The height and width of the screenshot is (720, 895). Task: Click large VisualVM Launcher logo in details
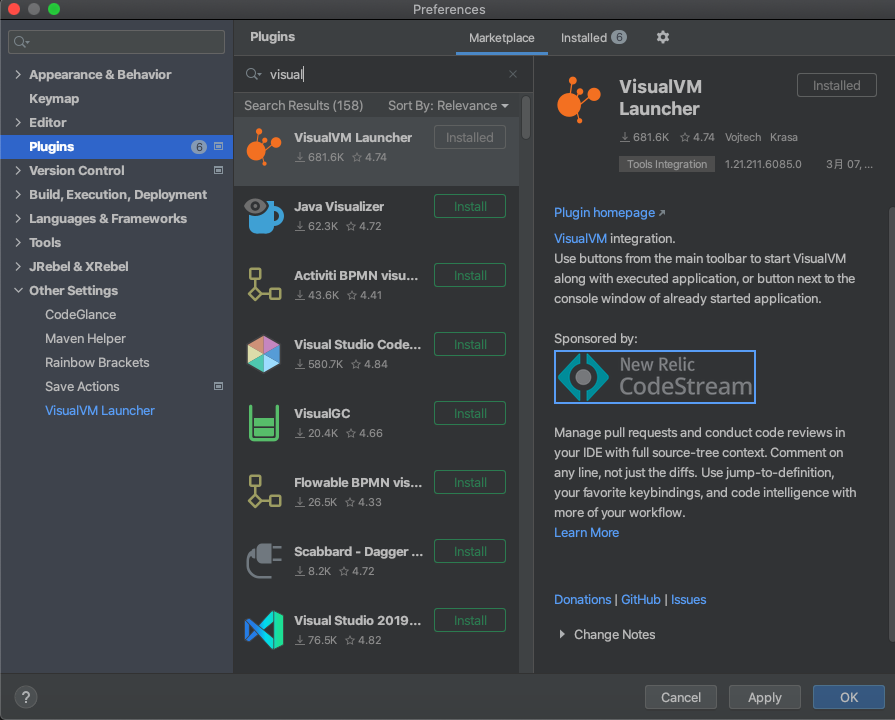pyautogui.click(x=578, y=100)
